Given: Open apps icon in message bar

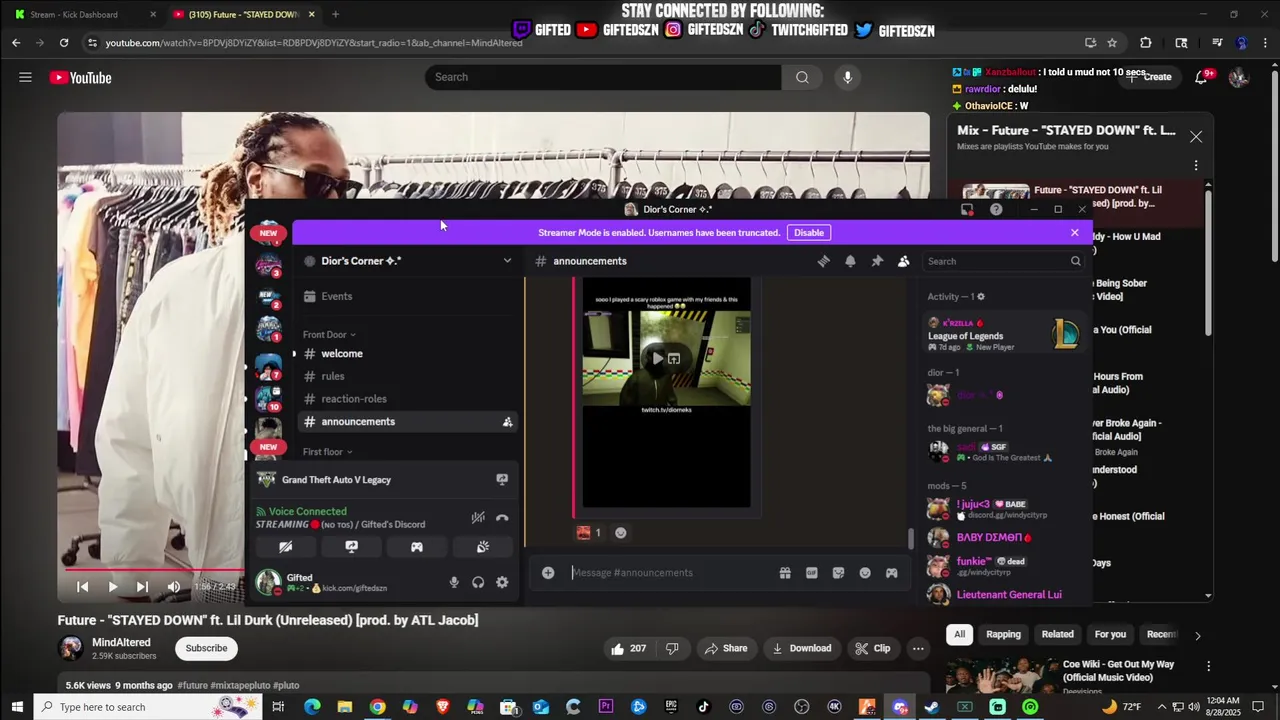Looking at the screenshot, I should click(891, 573).
